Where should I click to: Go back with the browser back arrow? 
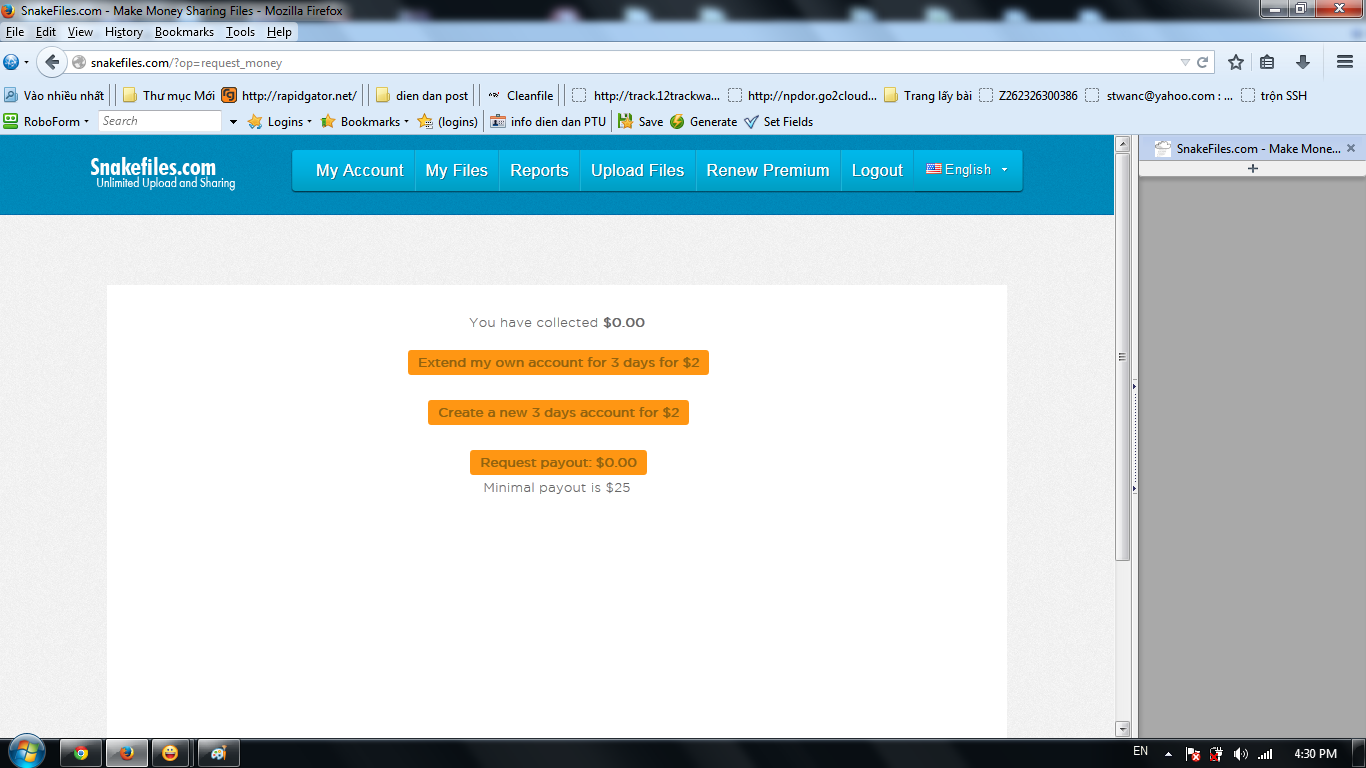pyautogui.click(x=52, y=62)
